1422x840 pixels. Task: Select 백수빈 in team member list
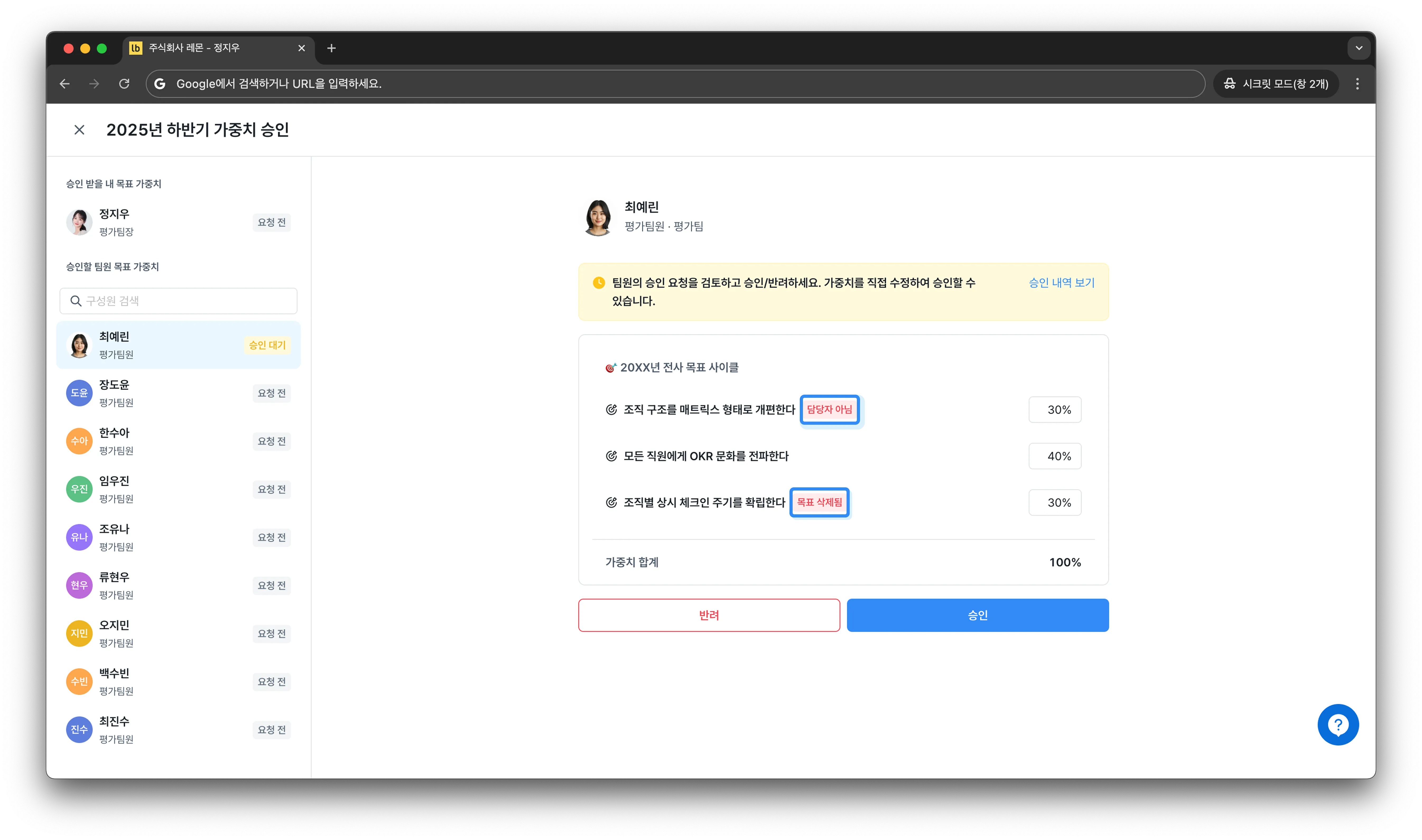pyautogui.click(x=178, y=682)
